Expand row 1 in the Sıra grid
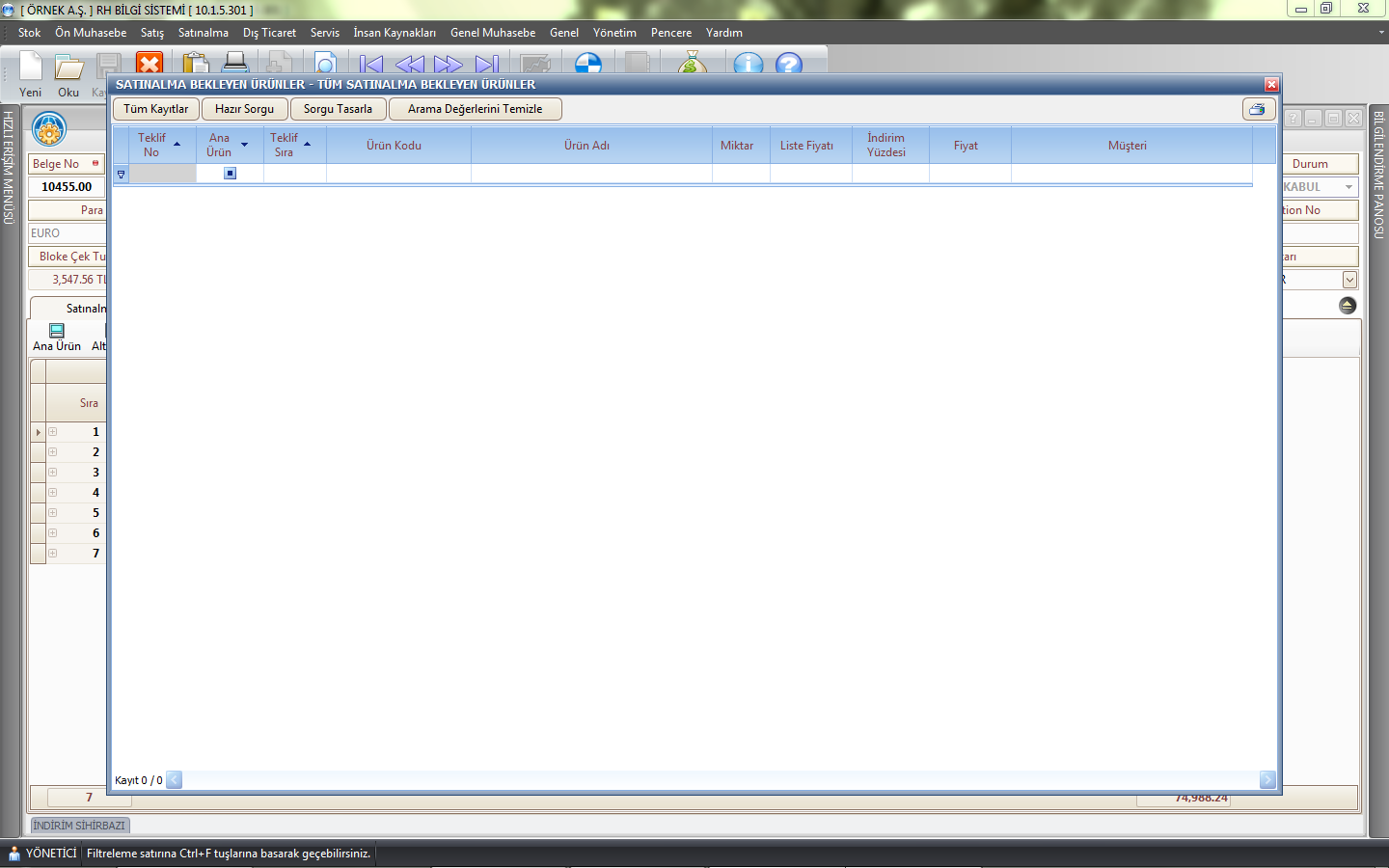Screen dimensions: 1389x868 pos(53,432)
